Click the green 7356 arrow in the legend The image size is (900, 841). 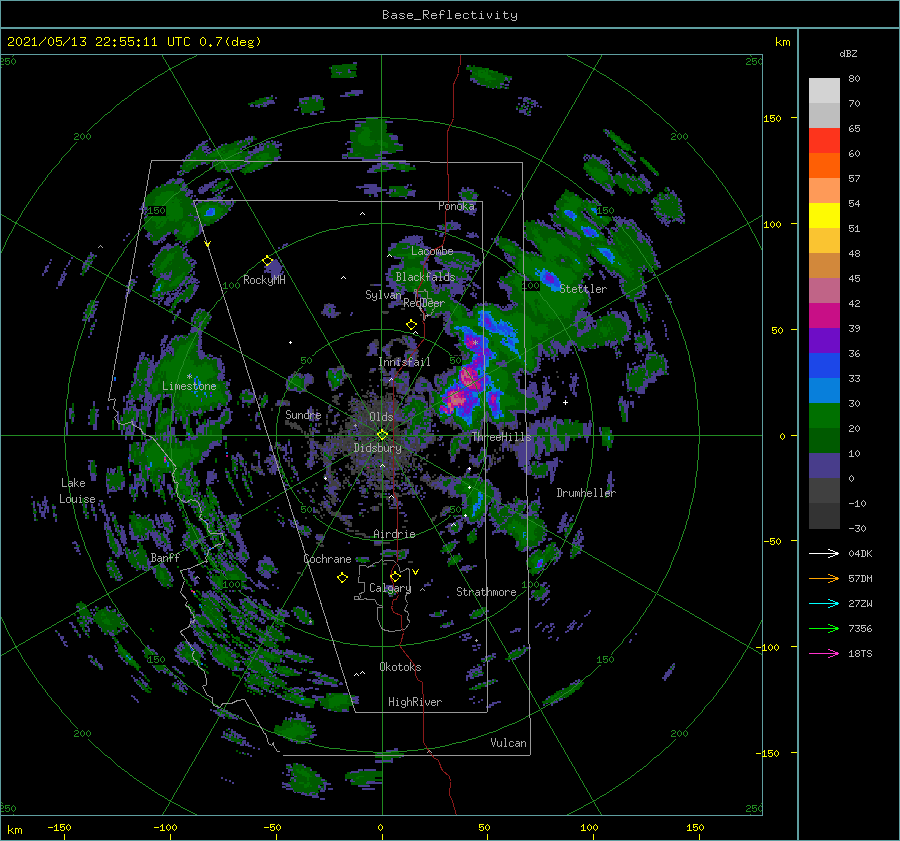point(824,629)
